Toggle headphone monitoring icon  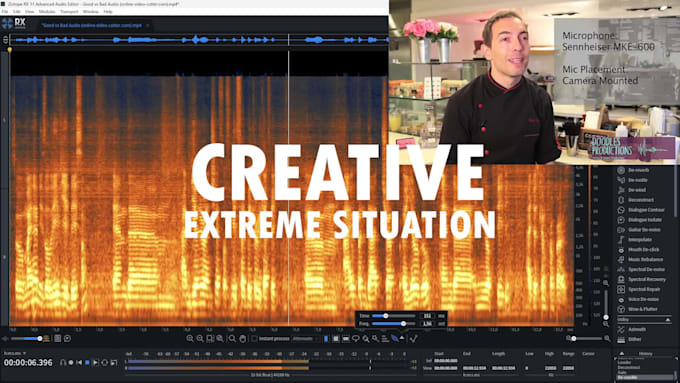click(63, 363)
